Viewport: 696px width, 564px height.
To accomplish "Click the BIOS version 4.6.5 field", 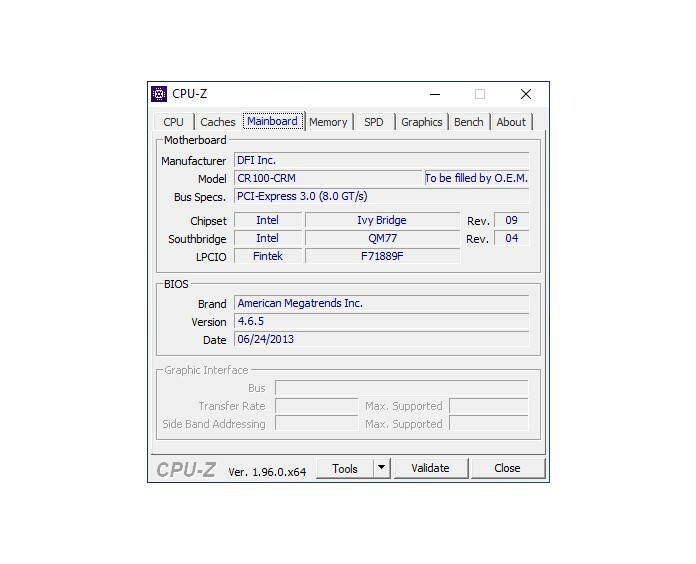I will (x=382, y=321).
